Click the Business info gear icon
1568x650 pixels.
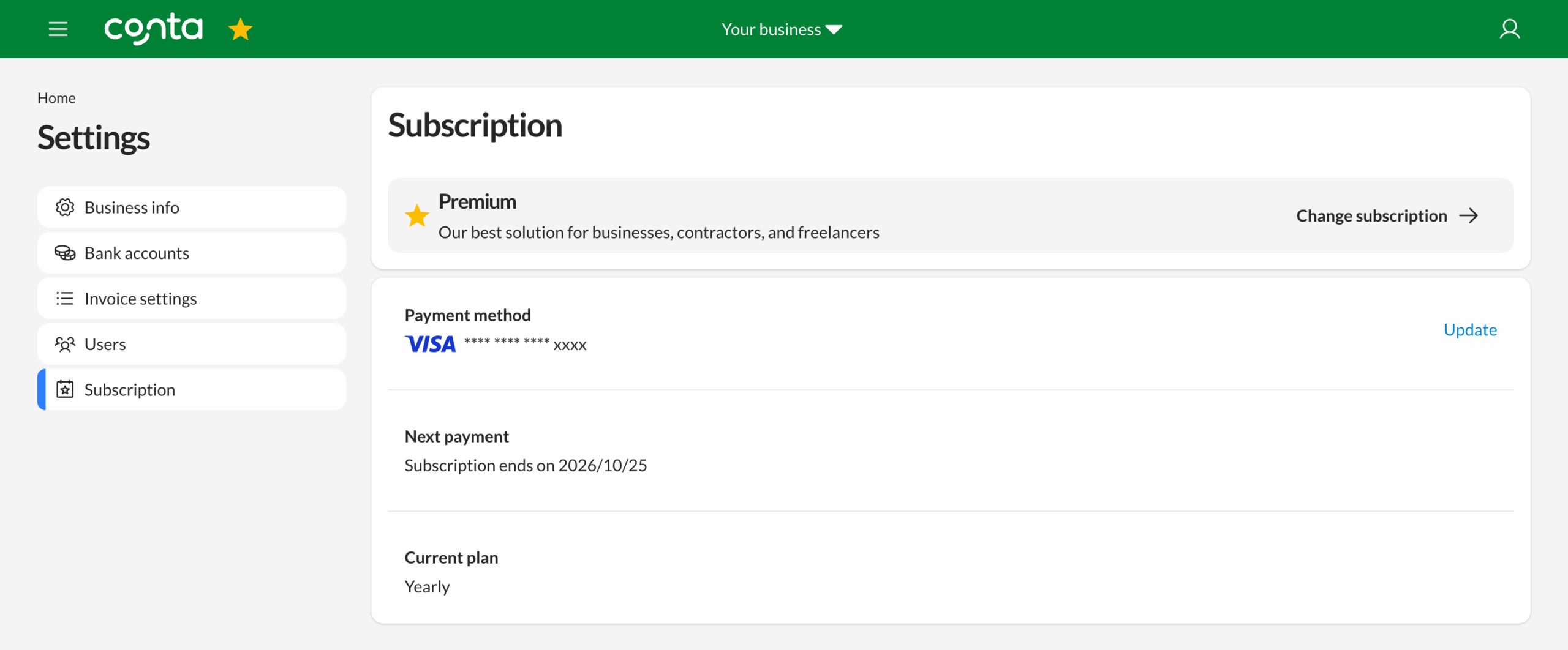coord(65,207)
